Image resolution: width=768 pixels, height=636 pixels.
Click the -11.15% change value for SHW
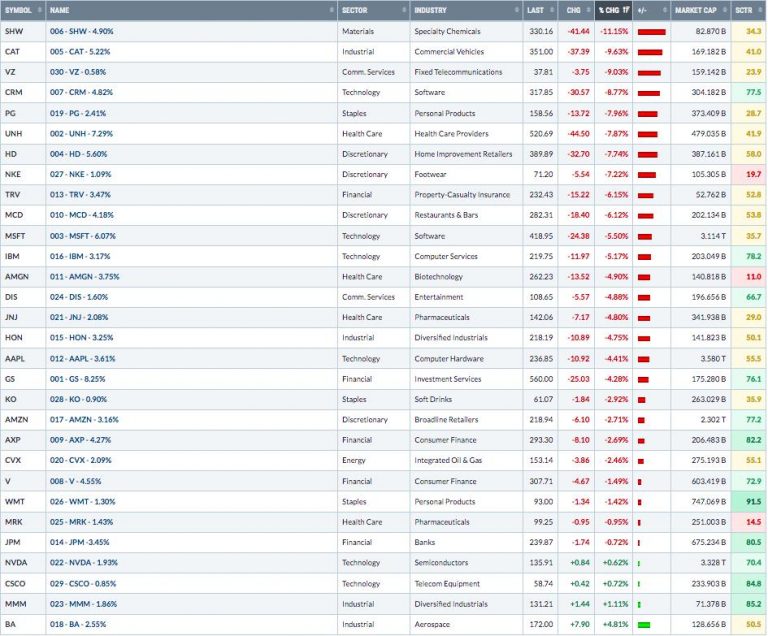point(614,31)
